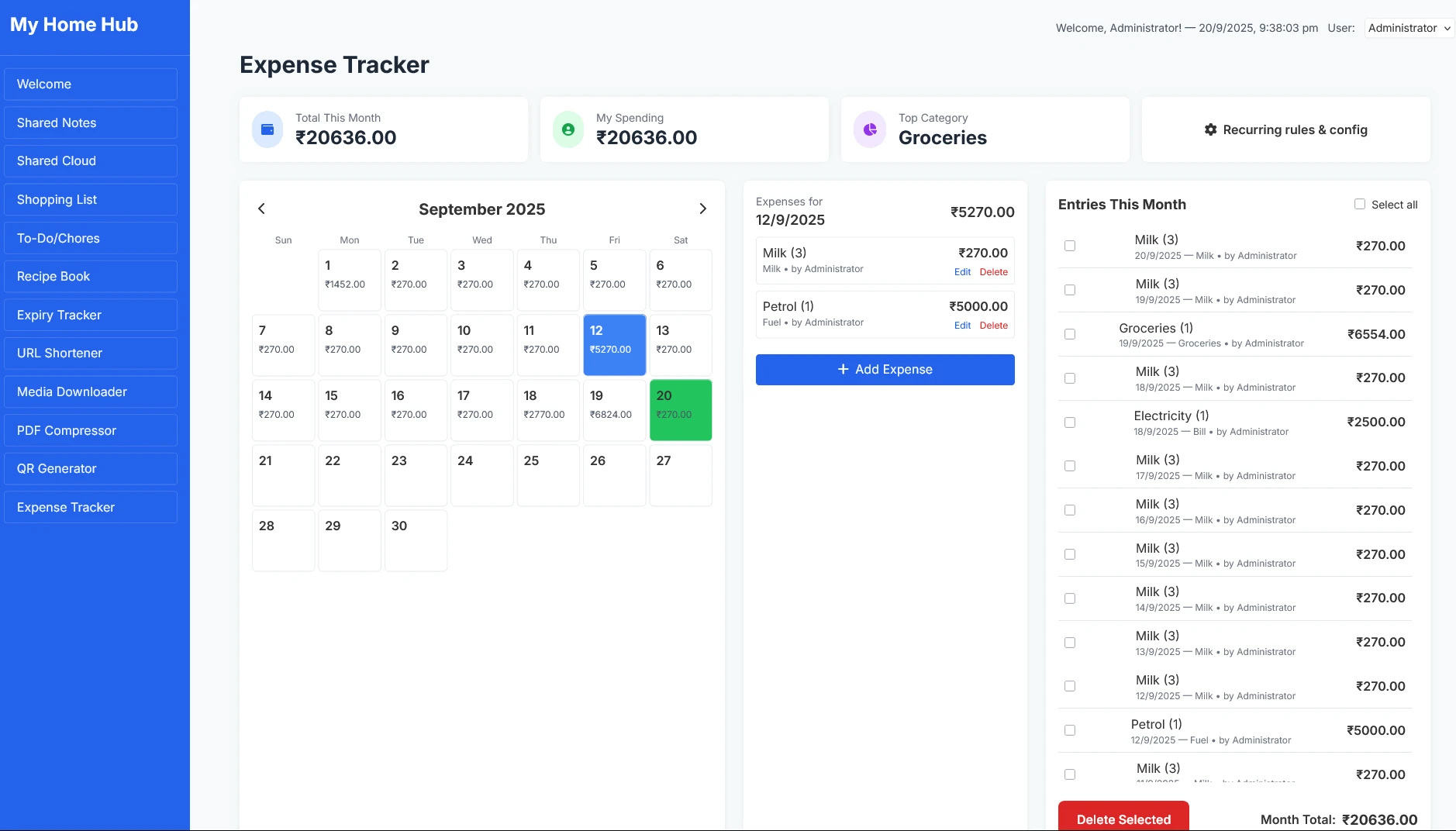Open Shopping List from the sidebar
The width and height of the screenshot is (1456, 831).
pos(91,199)
